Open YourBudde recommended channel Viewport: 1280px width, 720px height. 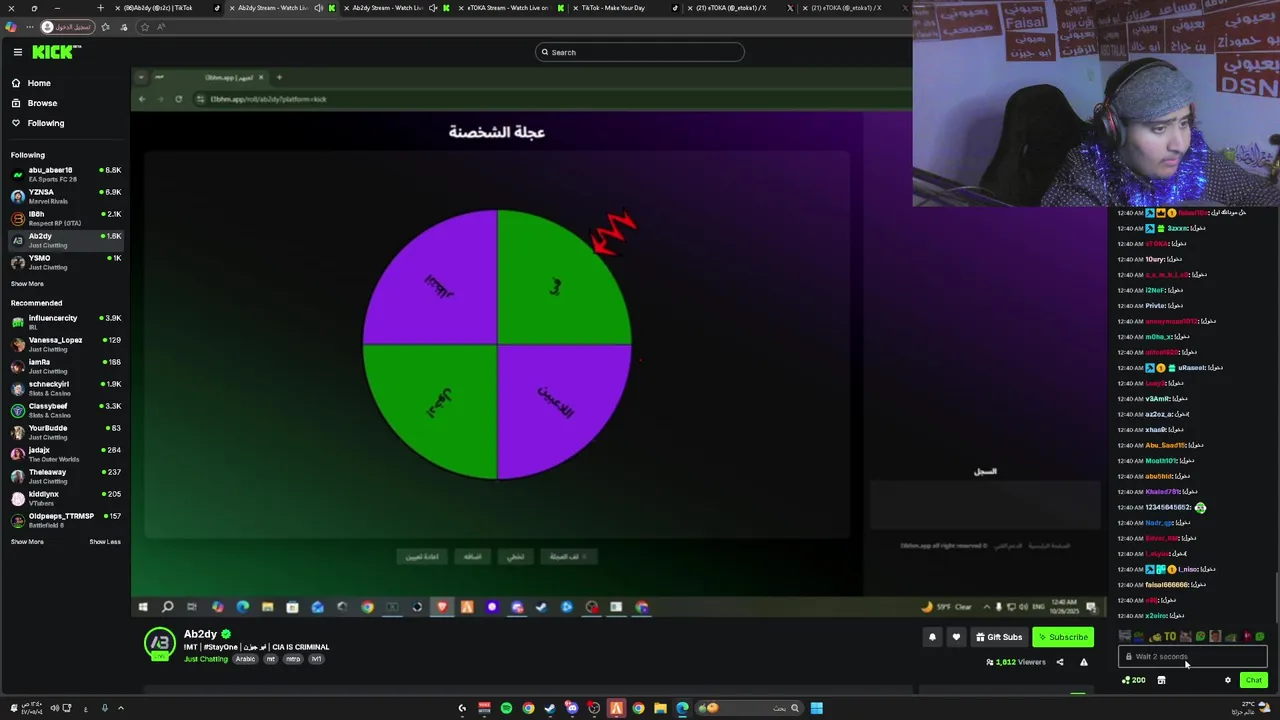click(65, 432)
